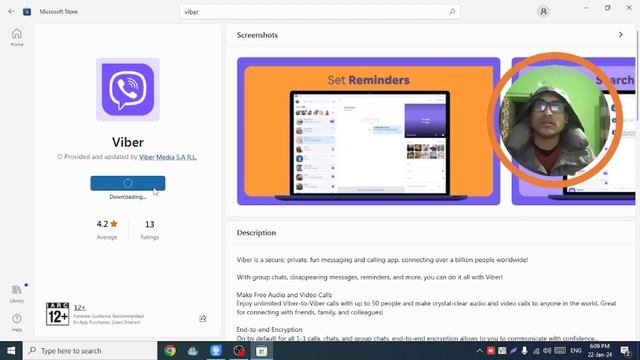Click the volume speaker tray icon
This screenshot has width=640, height=360.
click(547, 351)
